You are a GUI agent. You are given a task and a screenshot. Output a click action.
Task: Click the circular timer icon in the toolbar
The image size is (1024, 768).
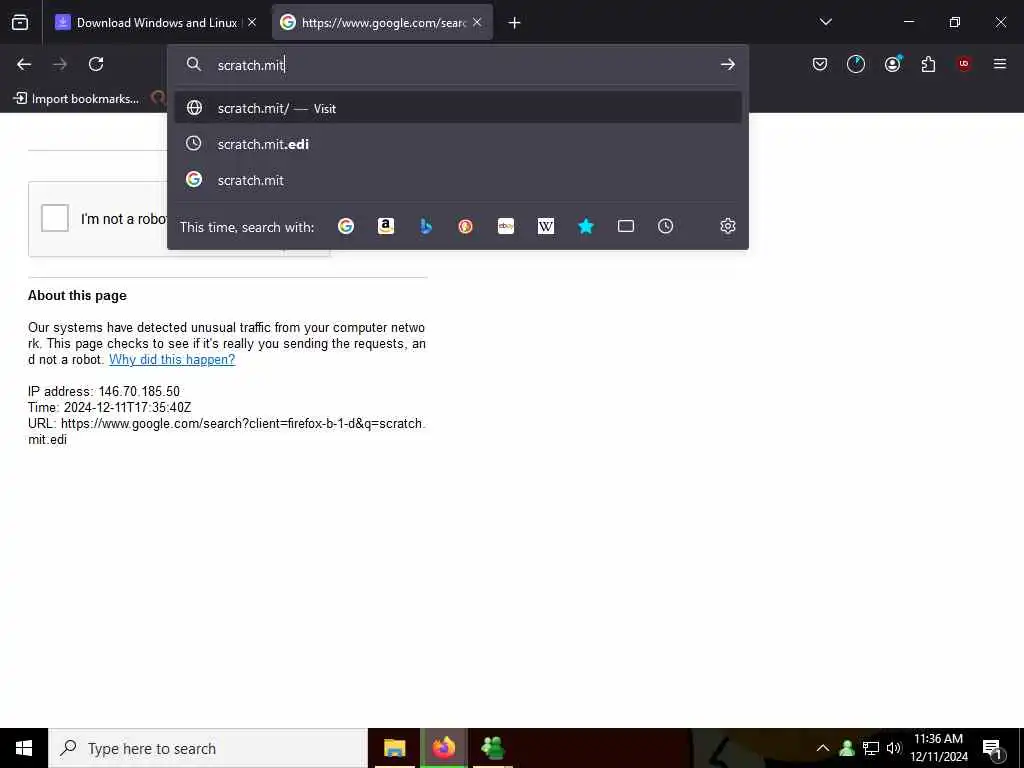point(856,64)
